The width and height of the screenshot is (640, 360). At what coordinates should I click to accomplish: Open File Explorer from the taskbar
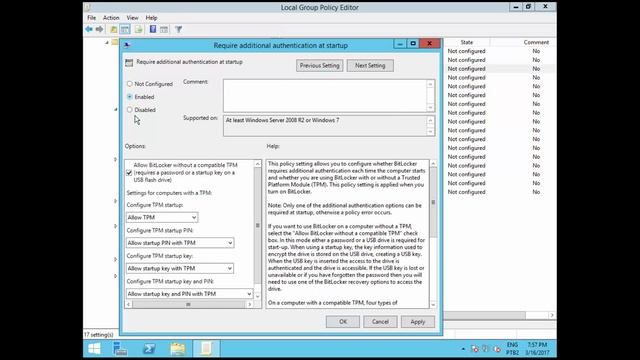178,349
